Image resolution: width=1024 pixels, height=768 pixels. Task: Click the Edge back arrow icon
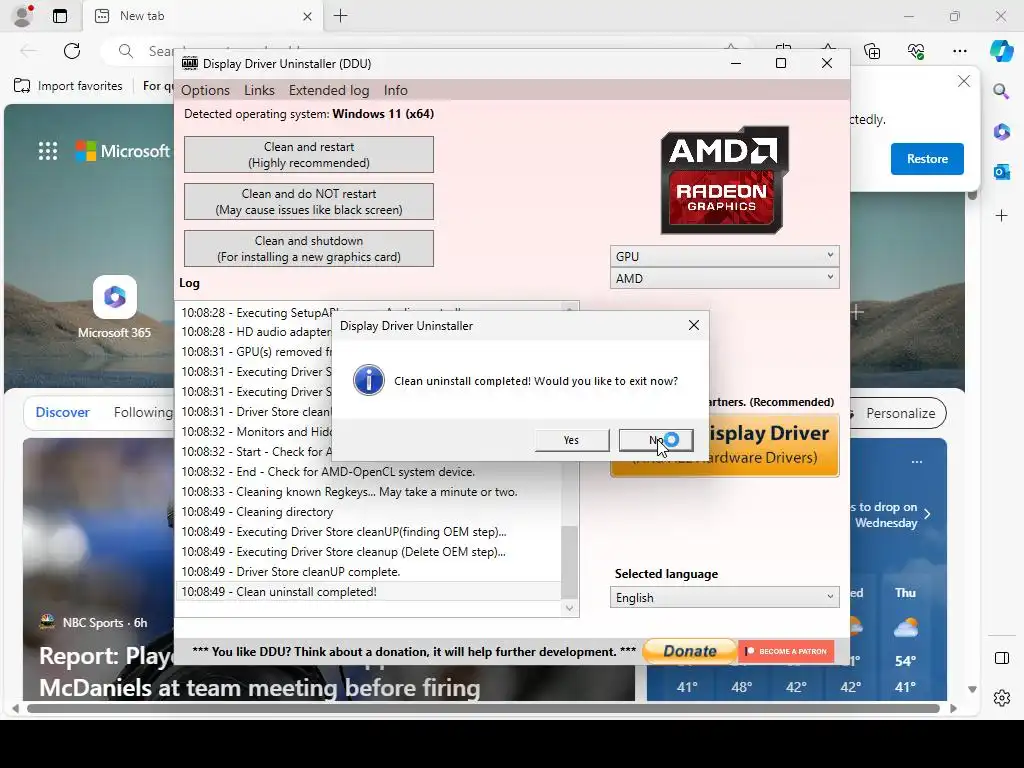(x=28, y=51)
